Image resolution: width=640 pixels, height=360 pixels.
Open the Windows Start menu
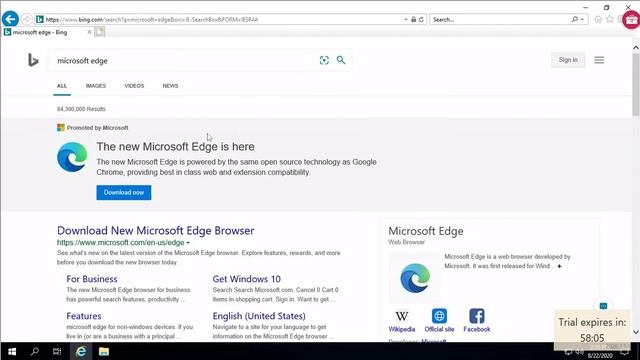coord(12,351)
